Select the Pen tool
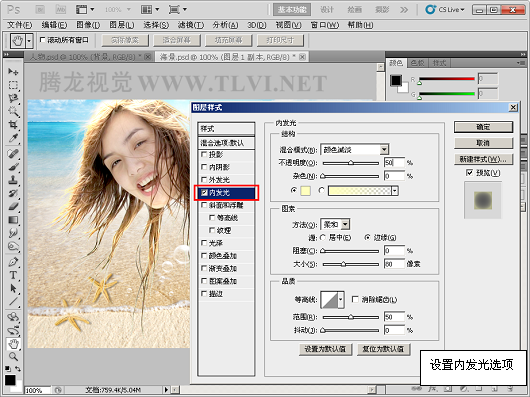 [13, 262]
